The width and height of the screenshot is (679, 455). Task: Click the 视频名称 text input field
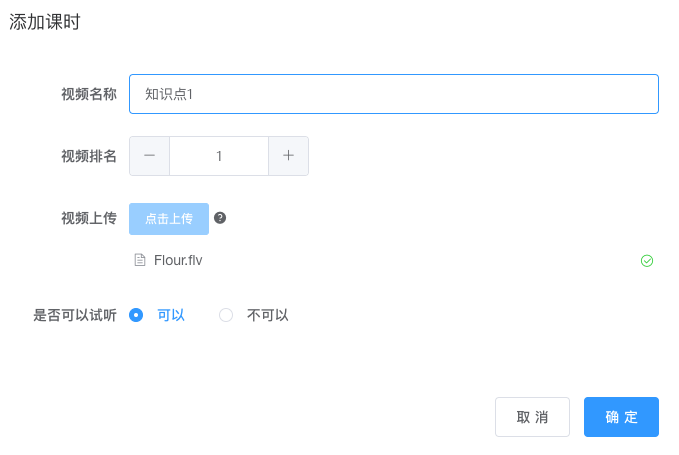393,94
